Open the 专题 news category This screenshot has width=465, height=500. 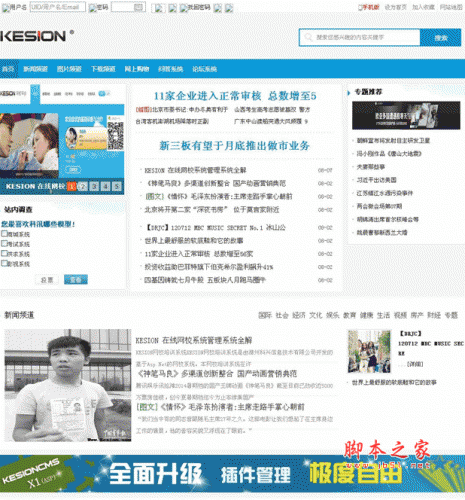pyautogui.click(x=451, y=315)
